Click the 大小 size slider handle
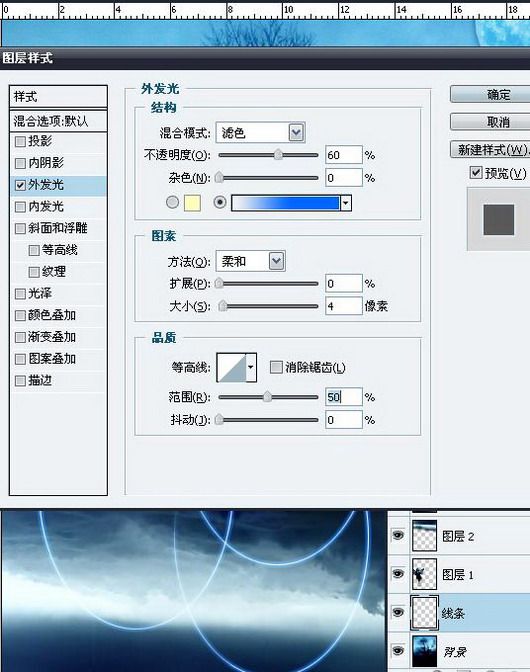Image resolution: width=530 pixels, height=672 pixels. pyautogui.click(x=223, y=306)
